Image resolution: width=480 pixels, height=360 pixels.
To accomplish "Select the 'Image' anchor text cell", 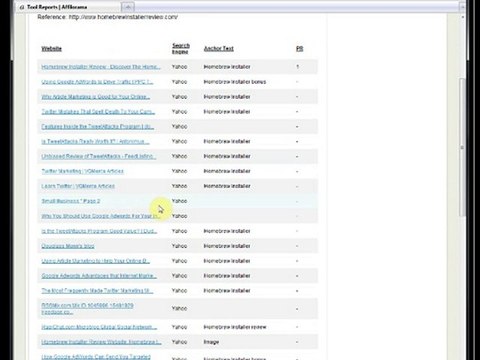I will [211, 342].
